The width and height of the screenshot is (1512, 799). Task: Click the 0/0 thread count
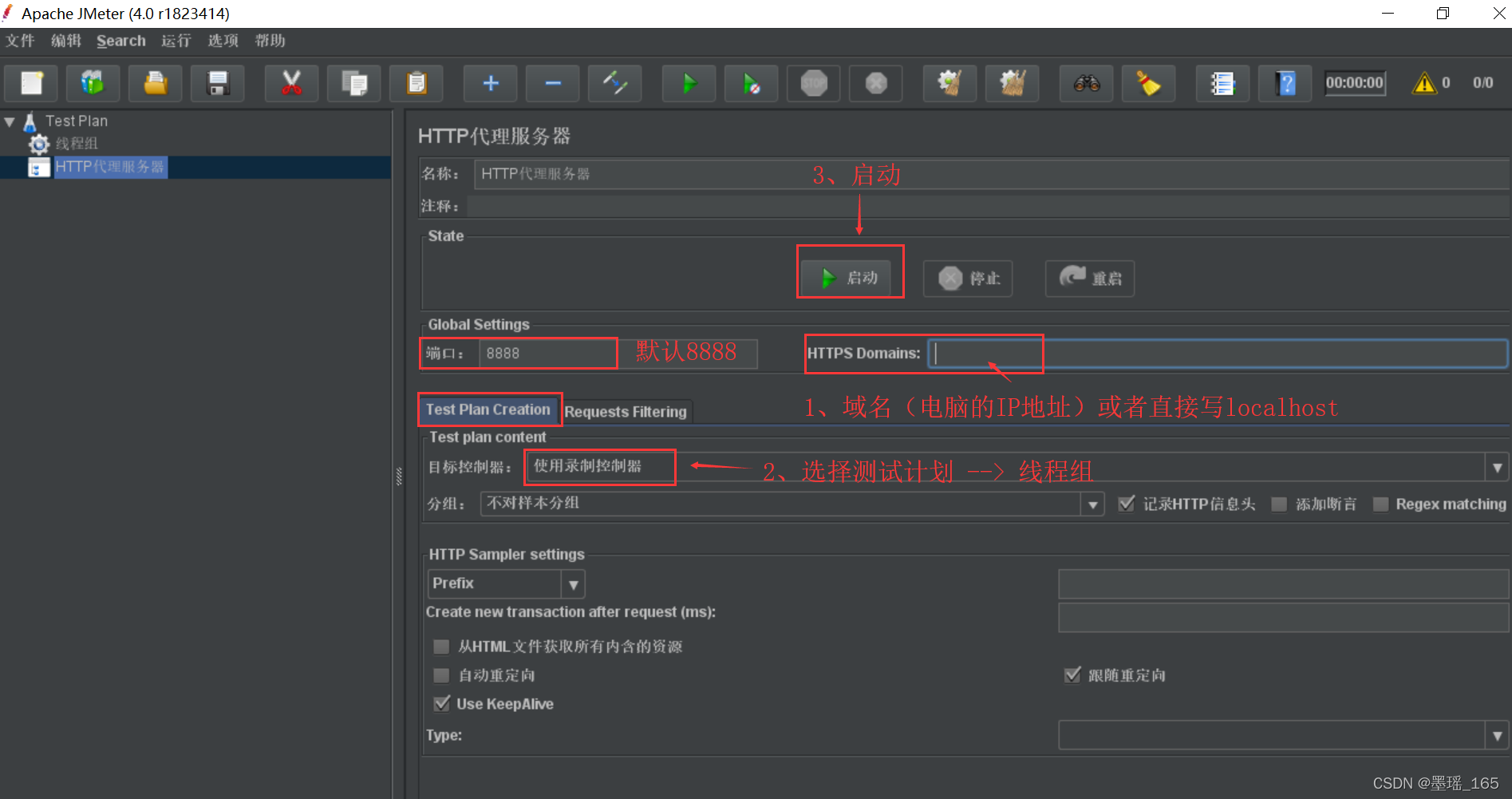coord(1483,83)
